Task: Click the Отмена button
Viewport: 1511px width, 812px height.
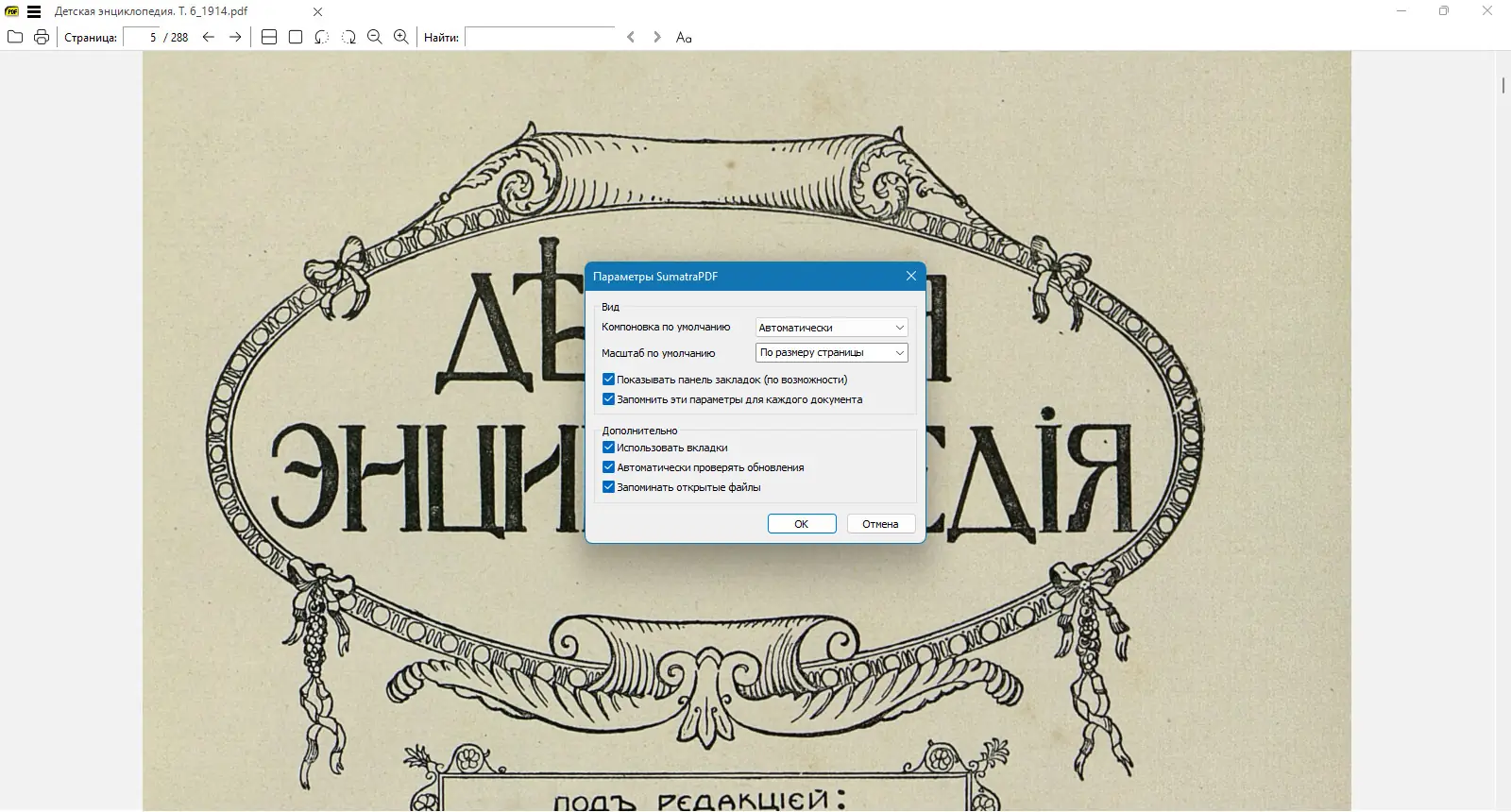Action: pyautogui.click(x=880, y=523)
